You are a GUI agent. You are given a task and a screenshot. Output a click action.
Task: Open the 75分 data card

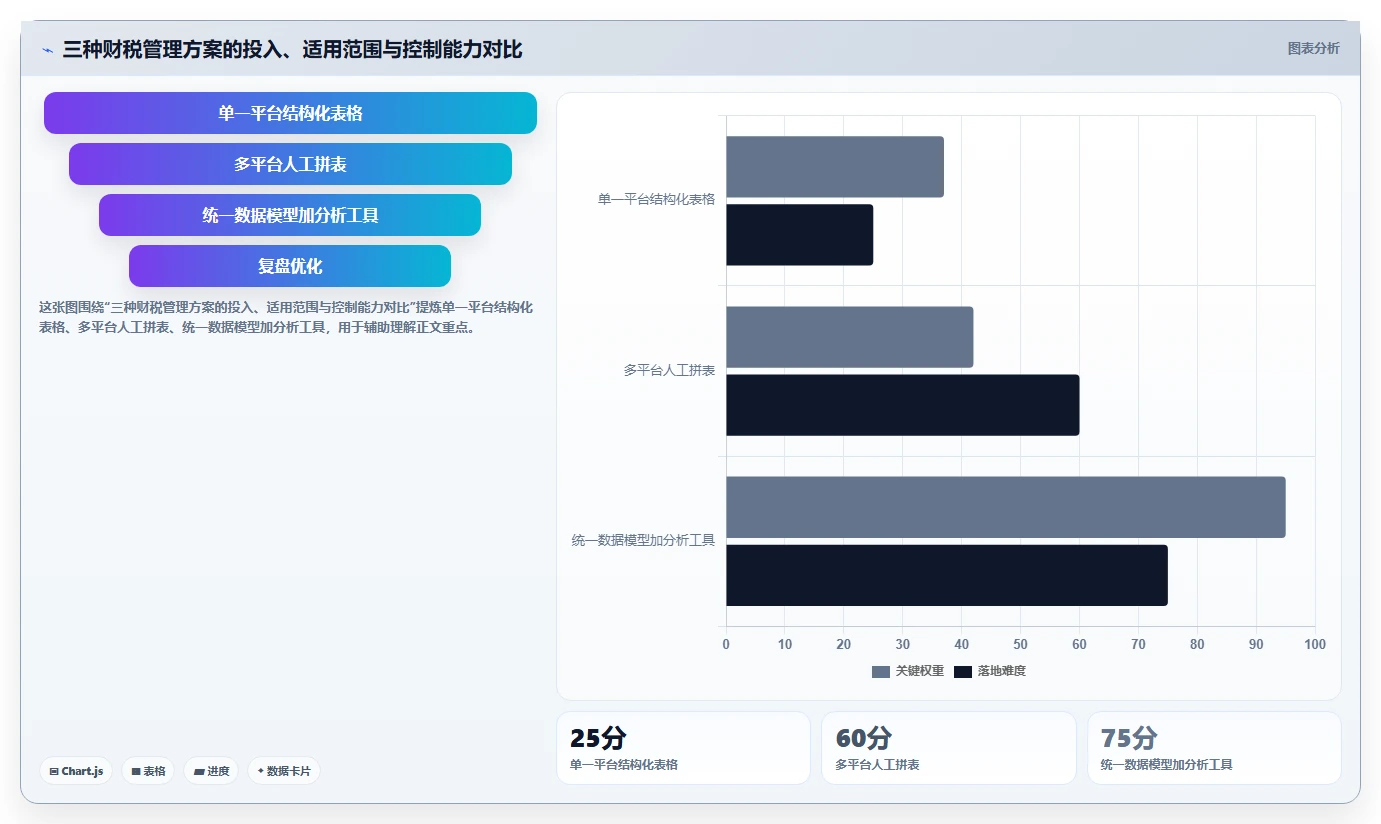coord(1214,748)
